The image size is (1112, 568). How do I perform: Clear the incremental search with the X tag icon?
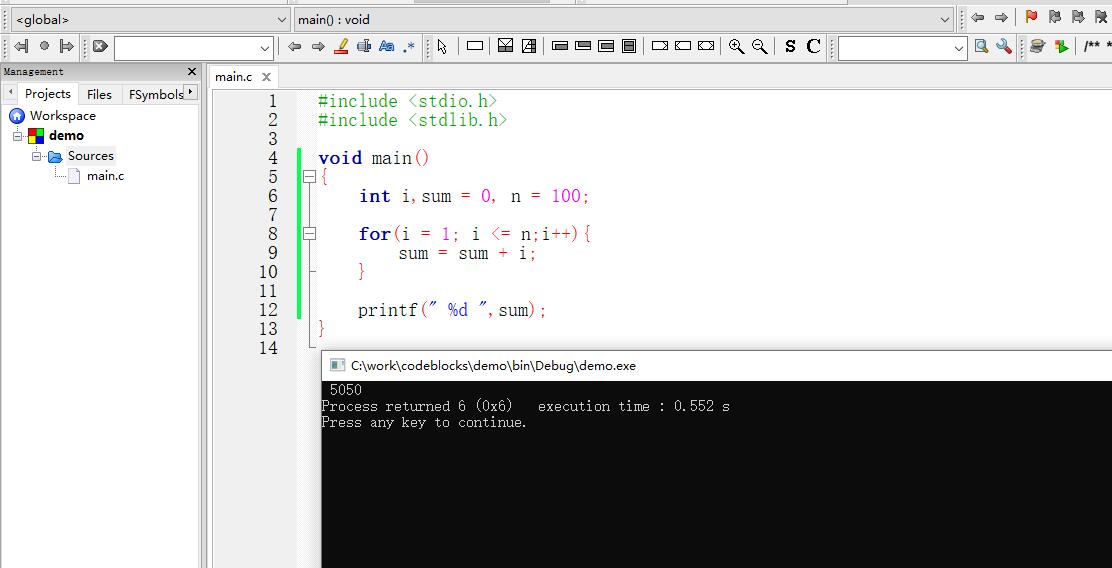[100, 47]
